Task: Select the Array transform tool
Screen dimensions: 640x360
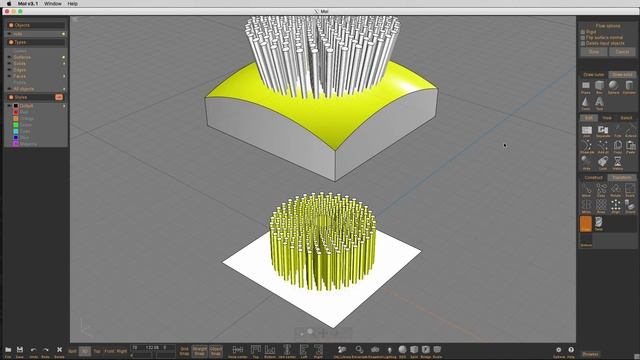Action: [x=601, y=207]
